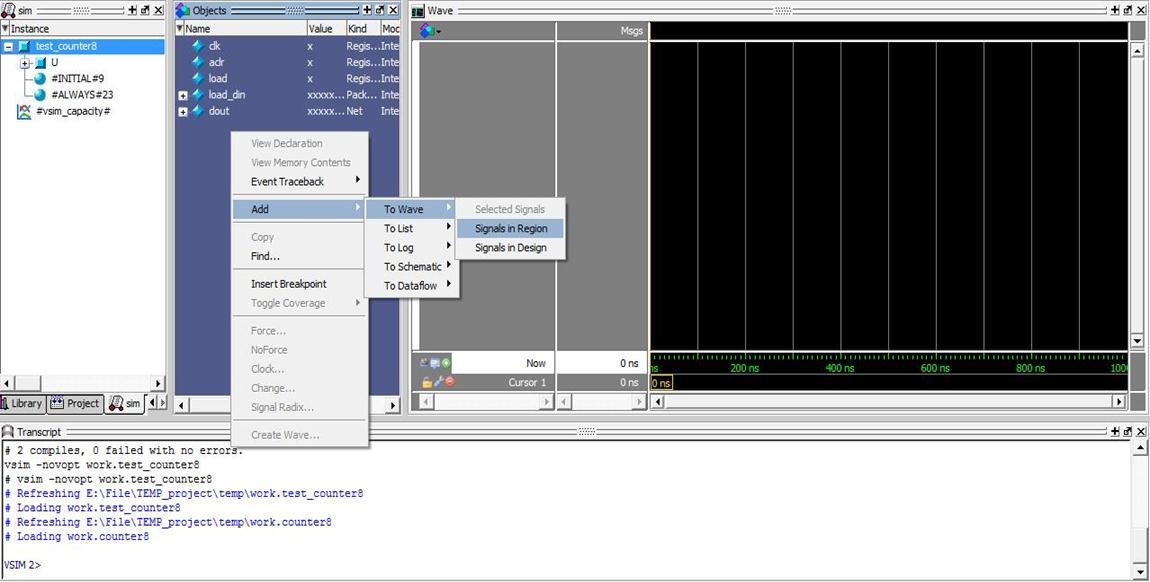This screenshot has height=582, width=1150.
Task: Open the Name column dropdown in Objects
Action: tap(180, 29)
